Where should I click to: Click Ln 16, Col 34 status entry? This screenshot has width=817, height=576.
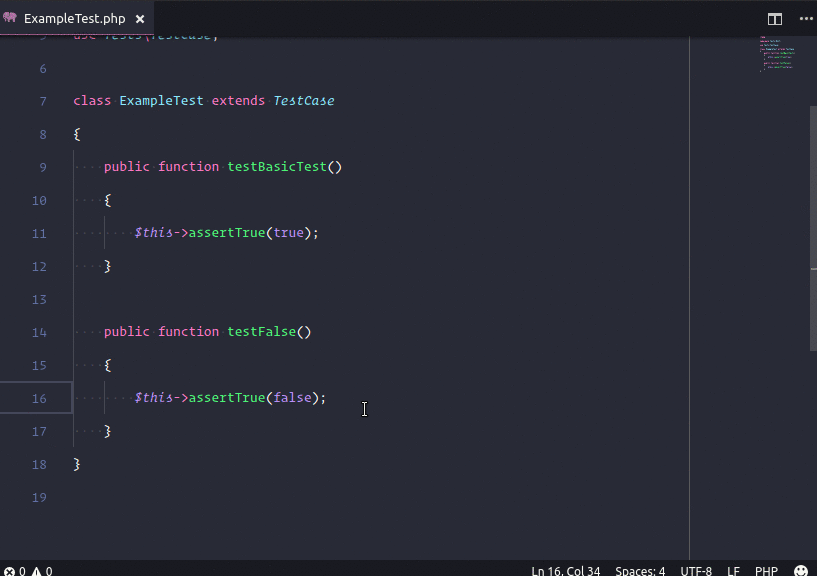(x=565, y=571)
